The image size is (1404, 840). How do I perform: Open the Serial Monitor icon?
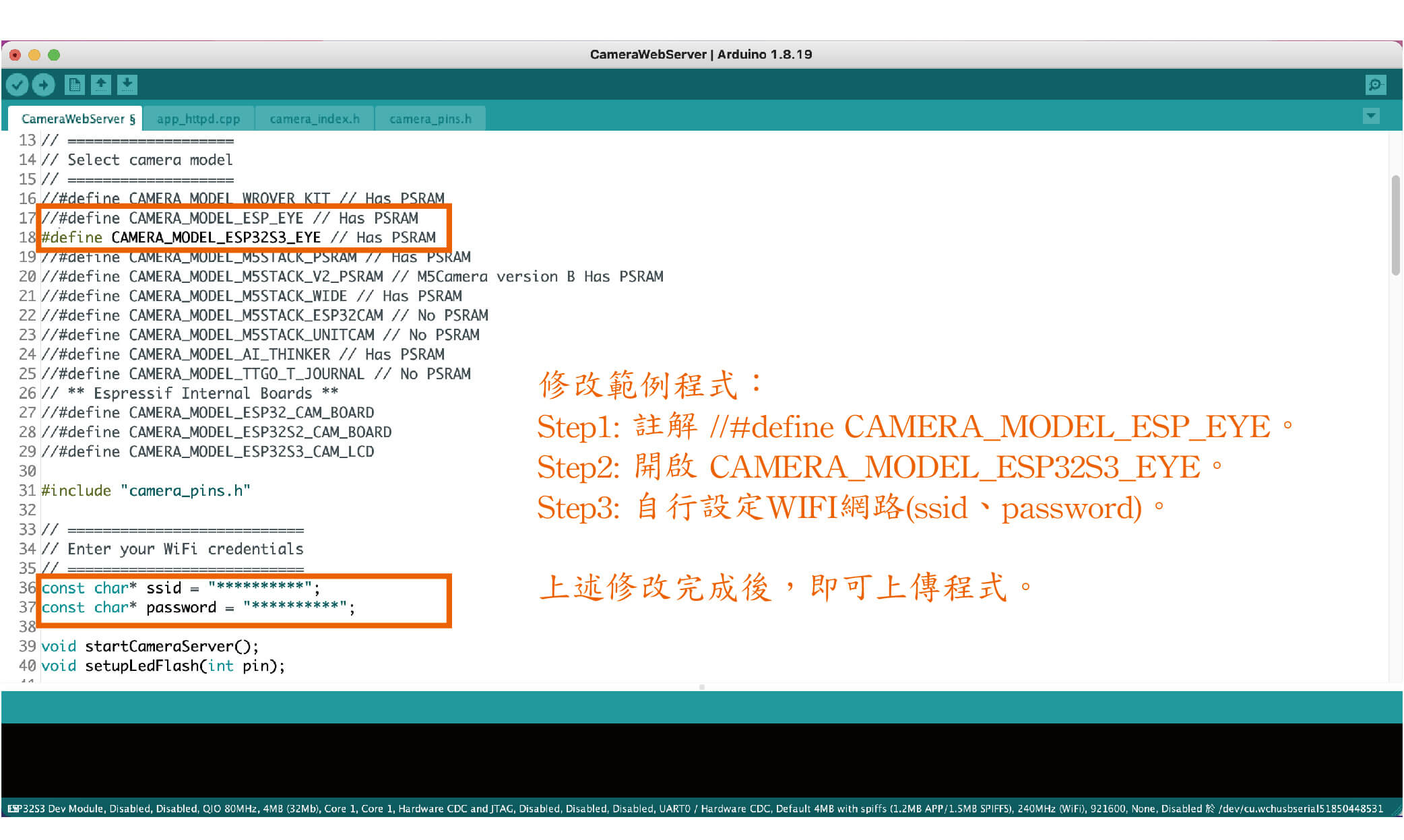click(1375, 84)
